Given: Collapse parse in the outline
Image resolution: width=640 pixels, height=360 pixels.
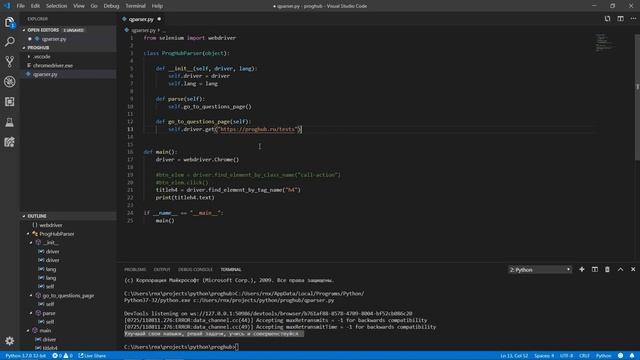Looking at the screenshot, I should [x=31, y=313].
